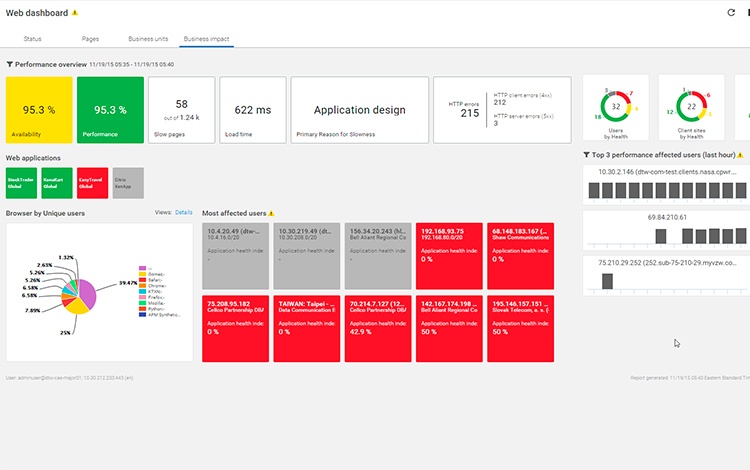This screenshot has width=750, height=470.
Task: Open the Details view link
Action: (184, 212)
